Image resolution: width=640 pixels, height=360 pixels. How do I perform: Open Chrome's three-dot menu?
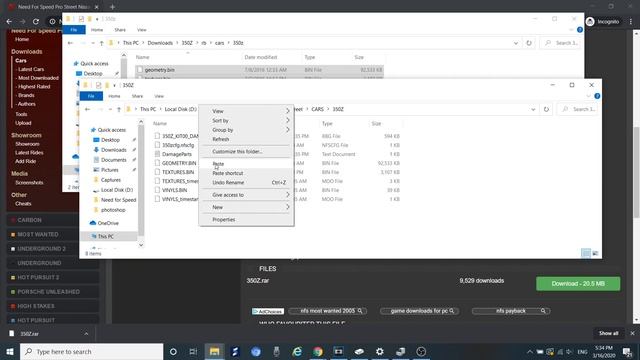630,22
